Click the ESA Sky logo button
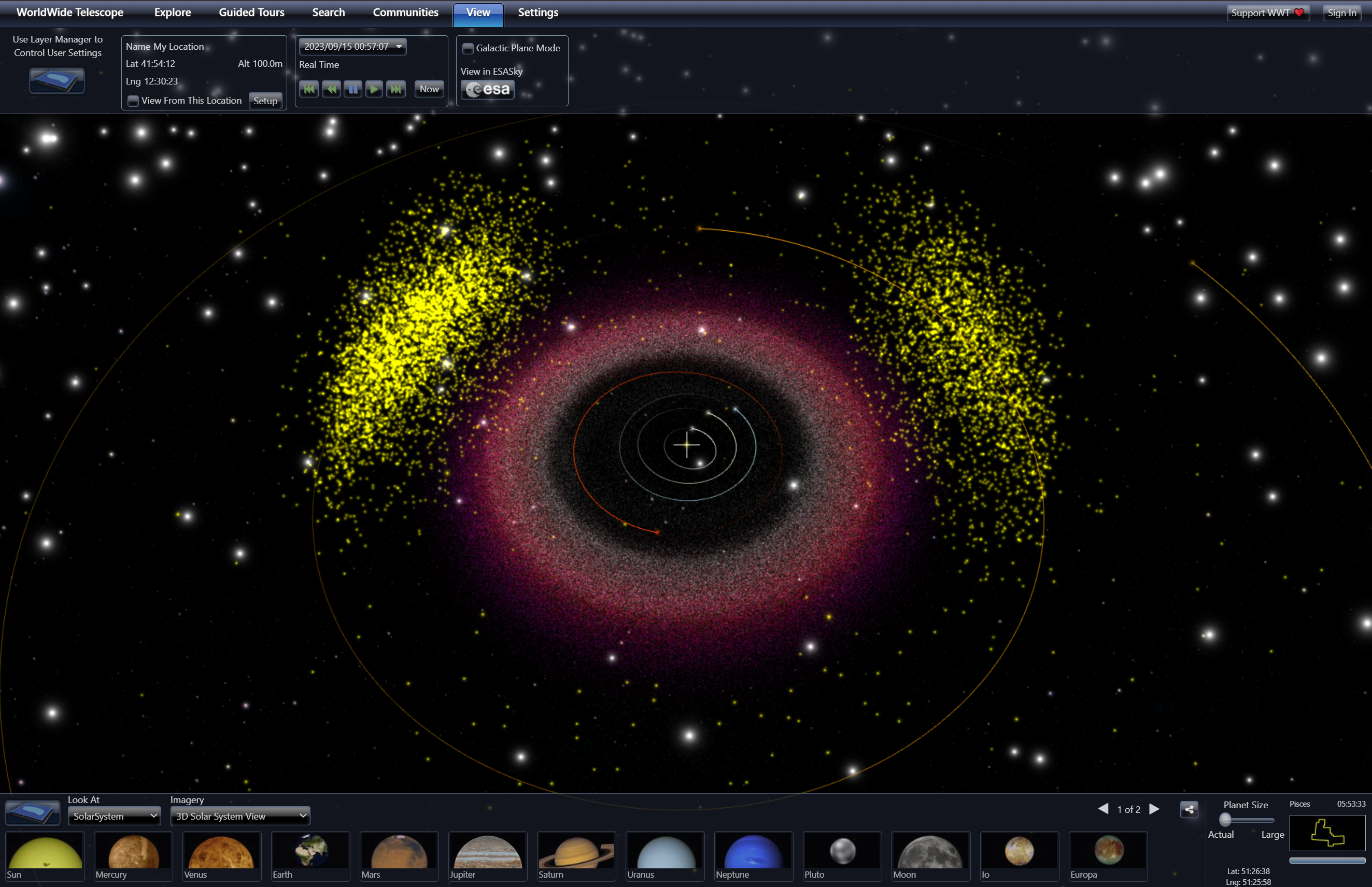1372x887 pixels. [x=487, y=90]
